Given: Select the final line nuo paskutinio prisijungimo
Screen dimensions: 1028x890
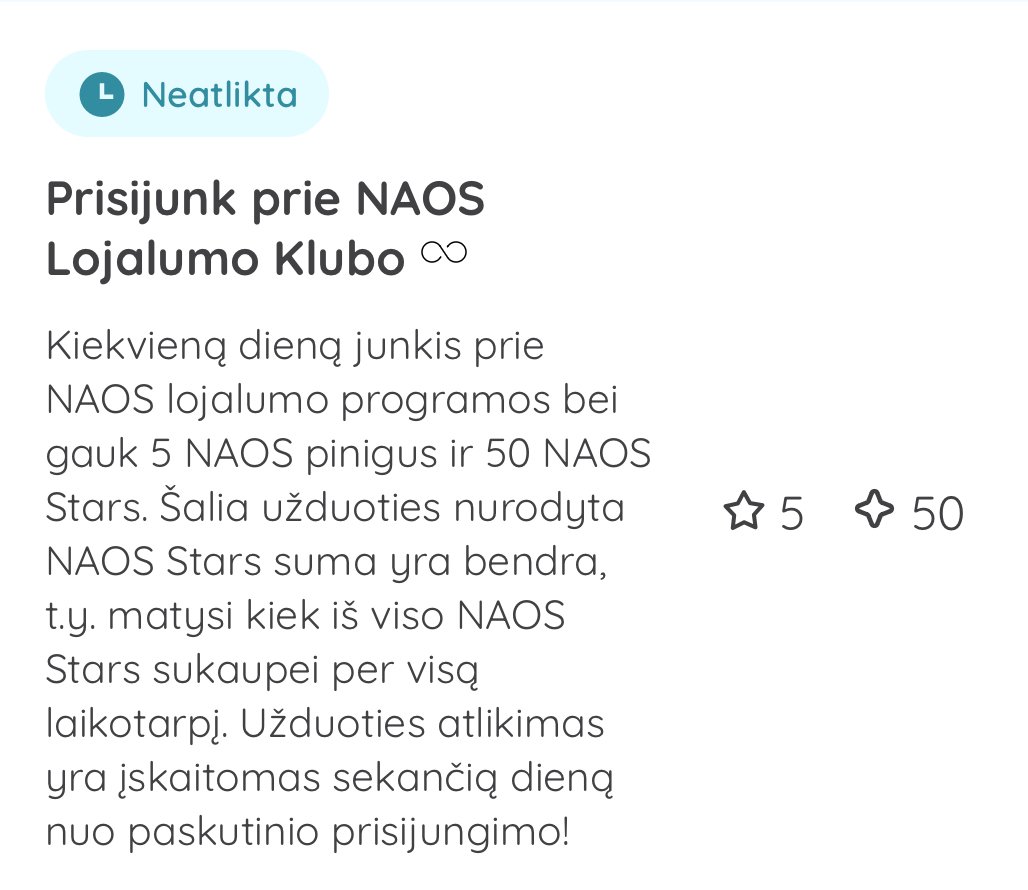Looking at the screenshot, I should pos(307,833).
